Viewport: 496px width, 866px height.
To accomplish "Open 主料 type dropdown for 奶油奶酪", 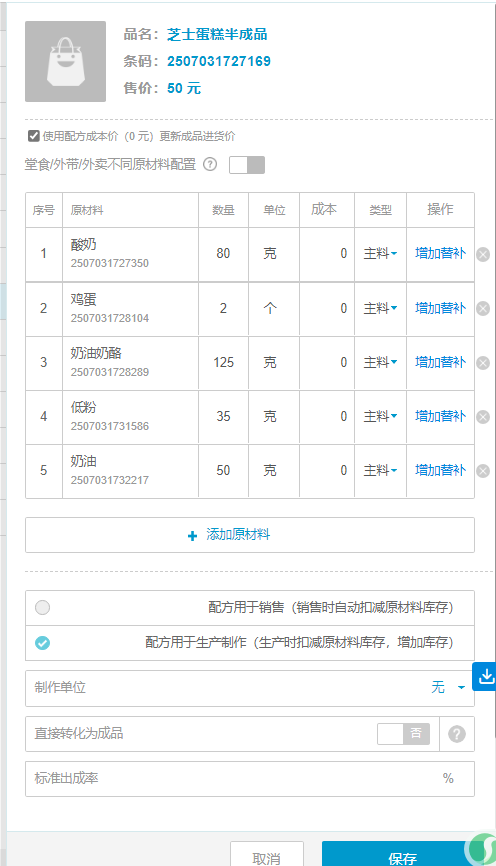I will tap(380, 362).
